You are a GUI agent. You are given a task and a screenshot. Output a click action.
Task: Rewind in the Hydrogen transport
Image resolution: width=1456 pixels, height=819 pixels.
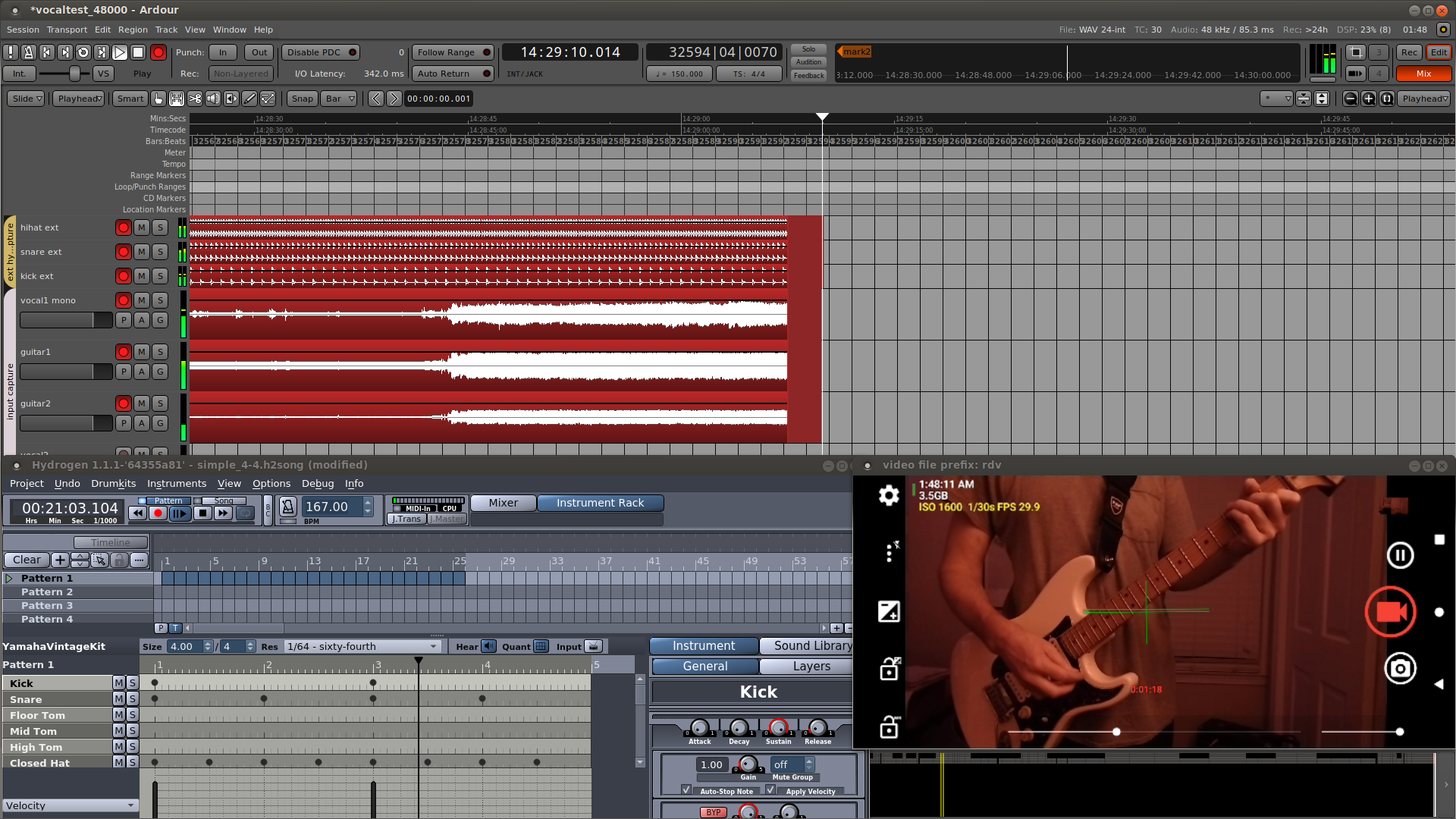tap(138, 513)
